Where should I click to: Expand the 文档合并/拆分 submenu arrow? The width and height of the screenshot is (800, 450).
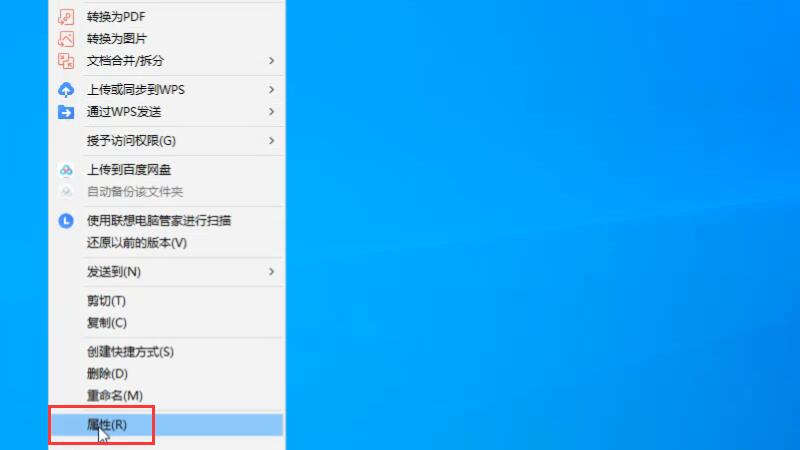pos(271,61)
